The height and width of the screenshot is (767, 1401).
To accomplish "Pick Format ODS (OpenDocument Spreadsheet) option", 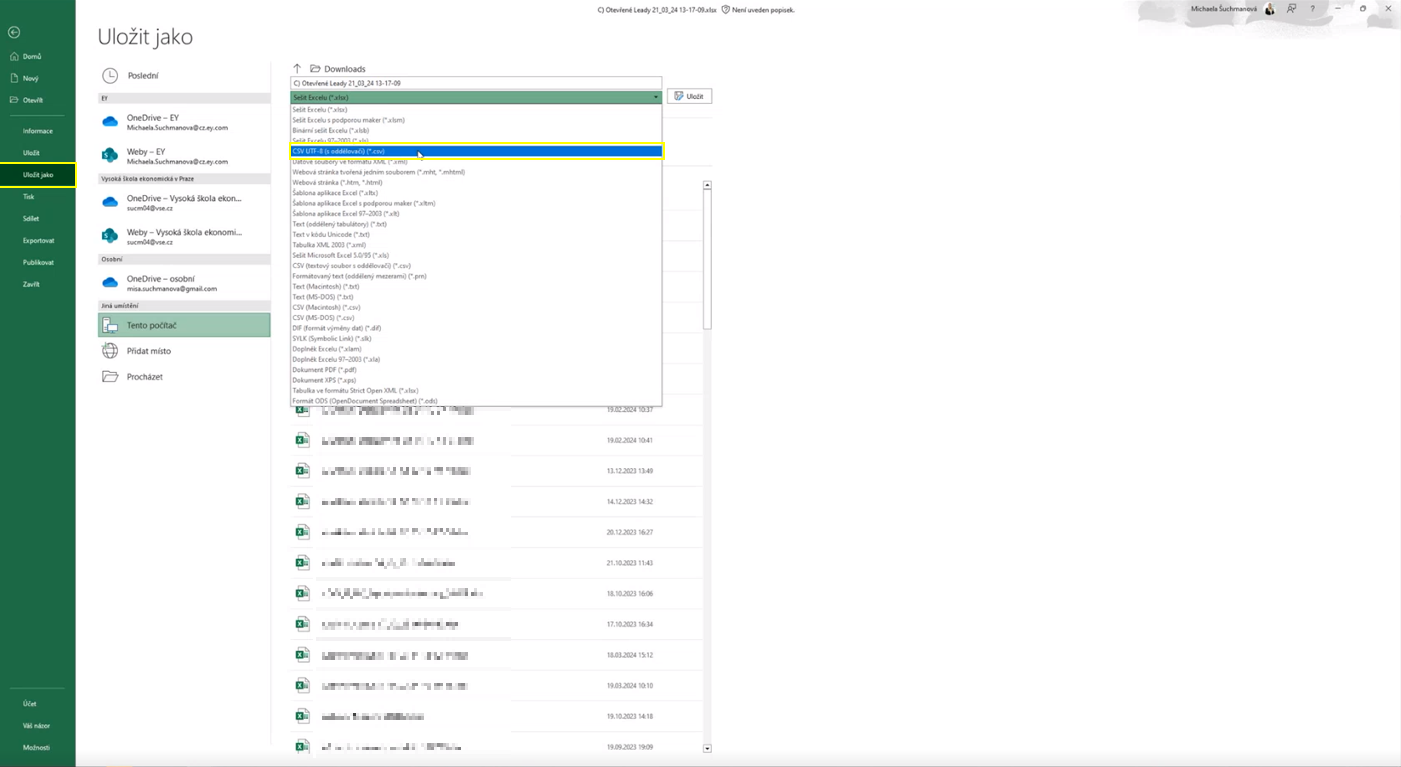I will [365, 401].
